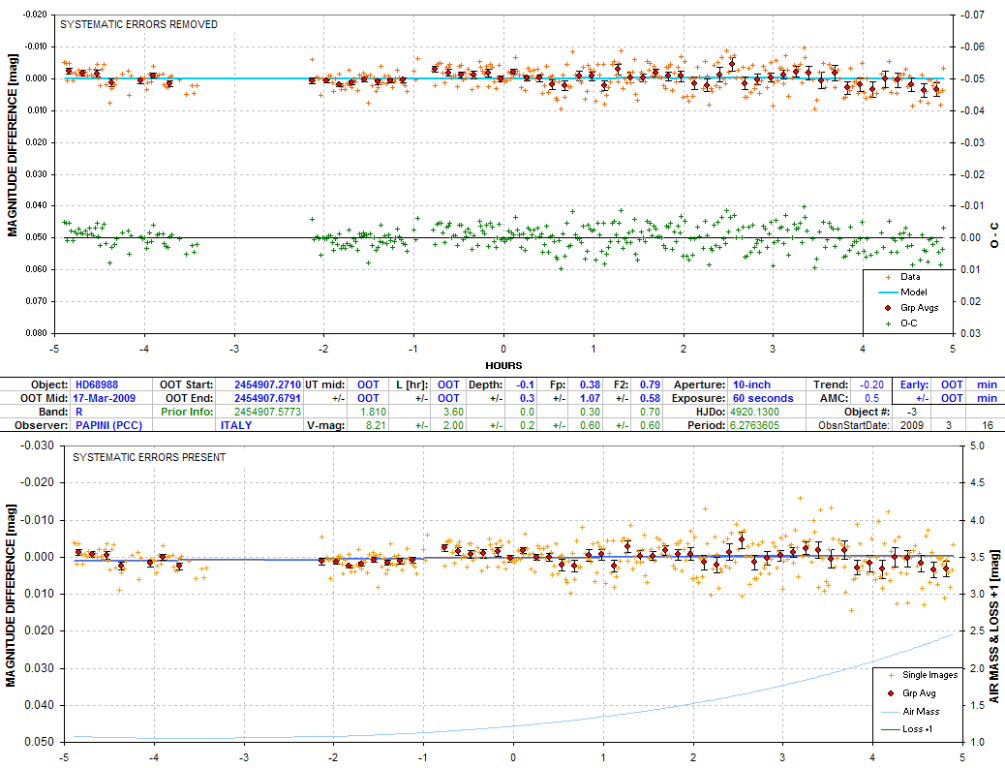The height and width of the screenshot is (768, 1005).
Task: Click the Exposure value 60 seconds
Action: (x=763, y=398)
